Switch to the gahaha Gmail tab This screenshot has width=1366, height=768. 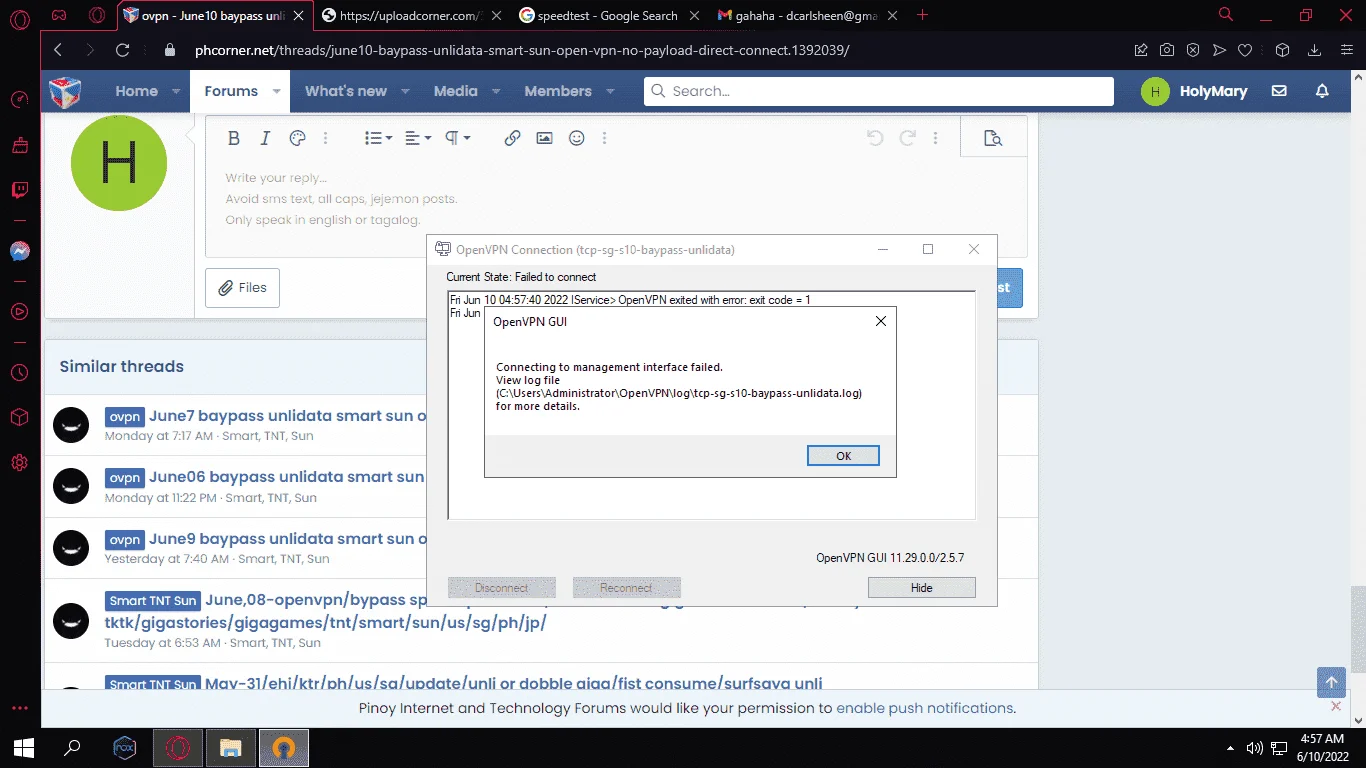click(x=806, y=15)
